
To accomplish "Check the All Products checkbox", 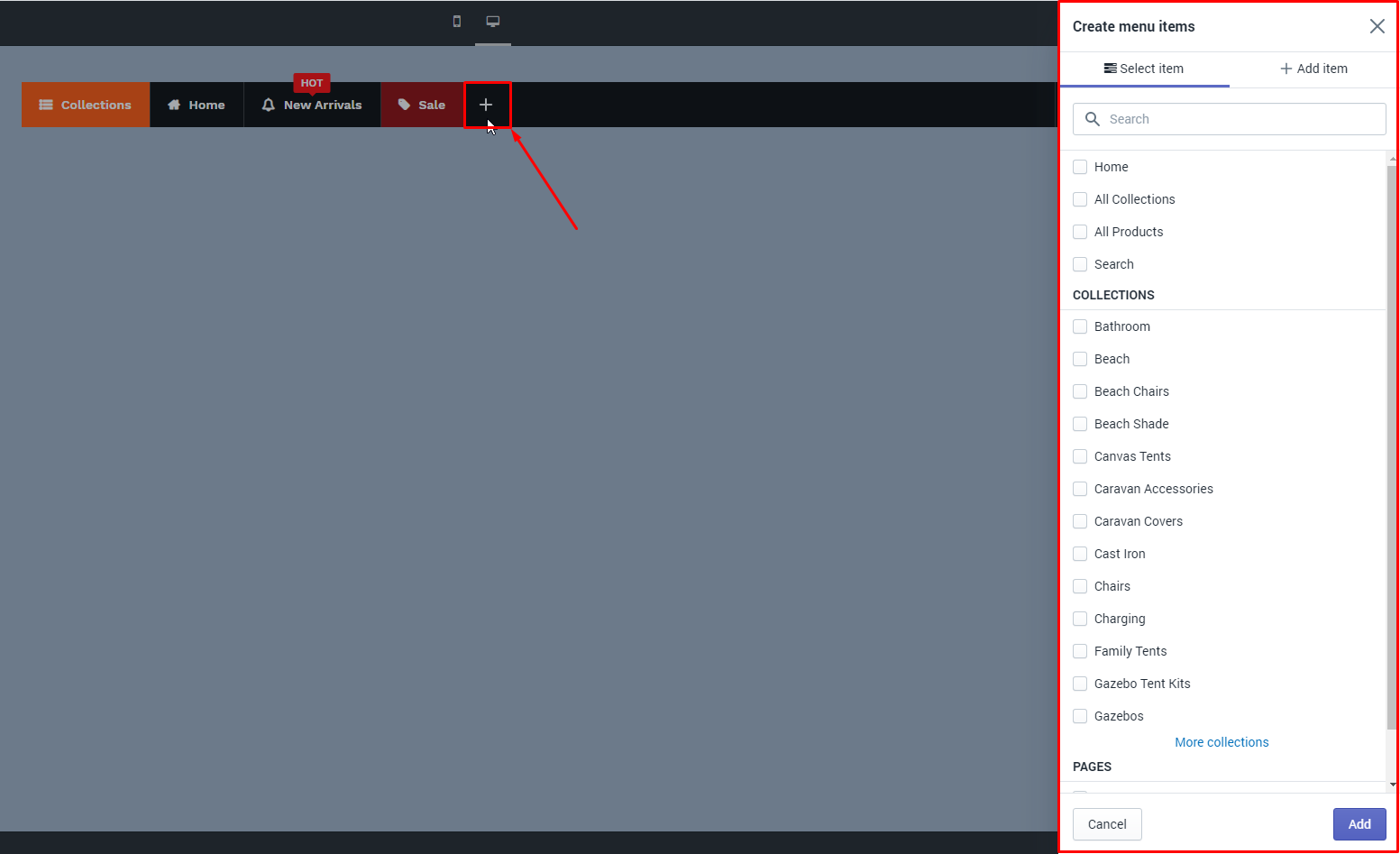I will coord(1080,232).
